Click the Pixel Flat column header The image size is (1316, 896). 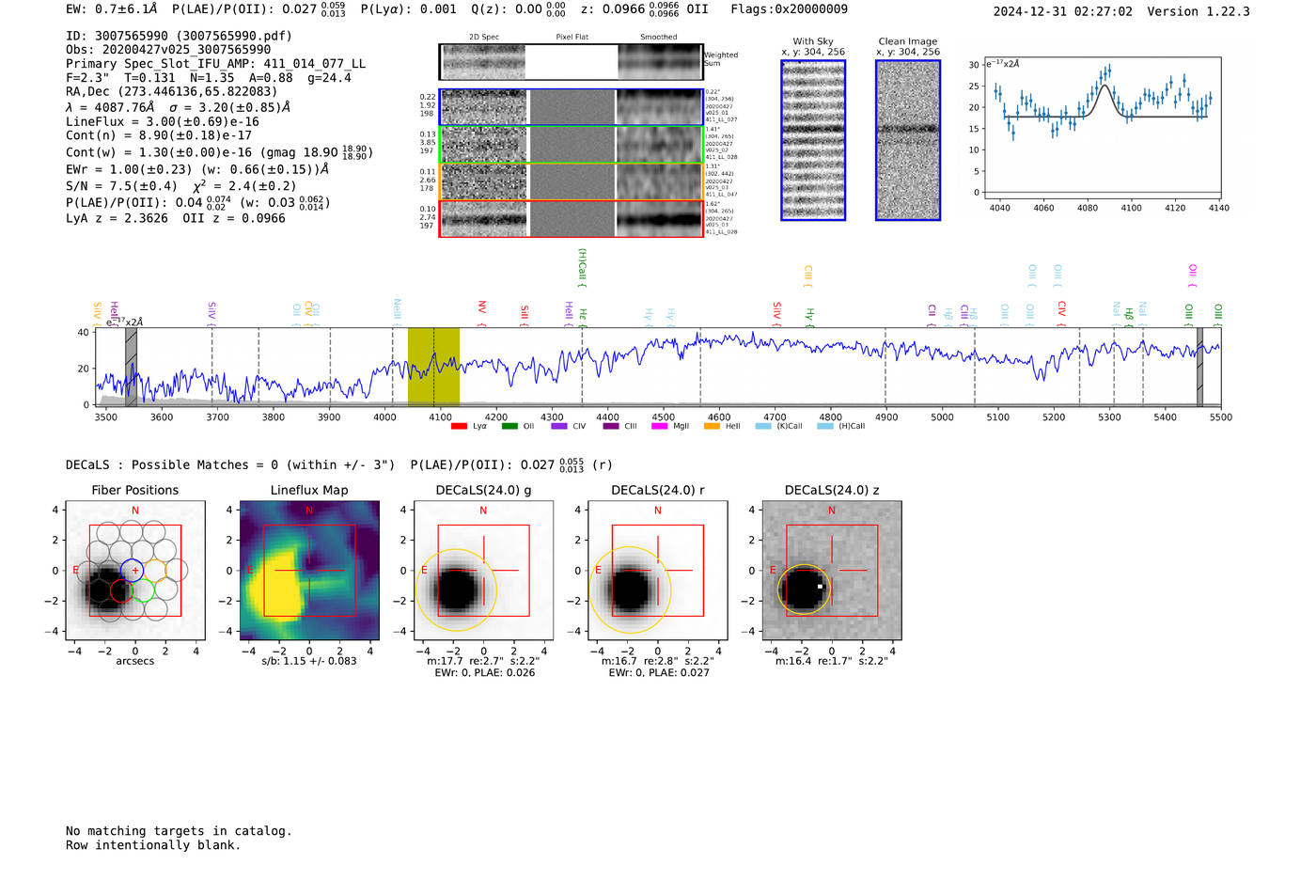(572, 38)
